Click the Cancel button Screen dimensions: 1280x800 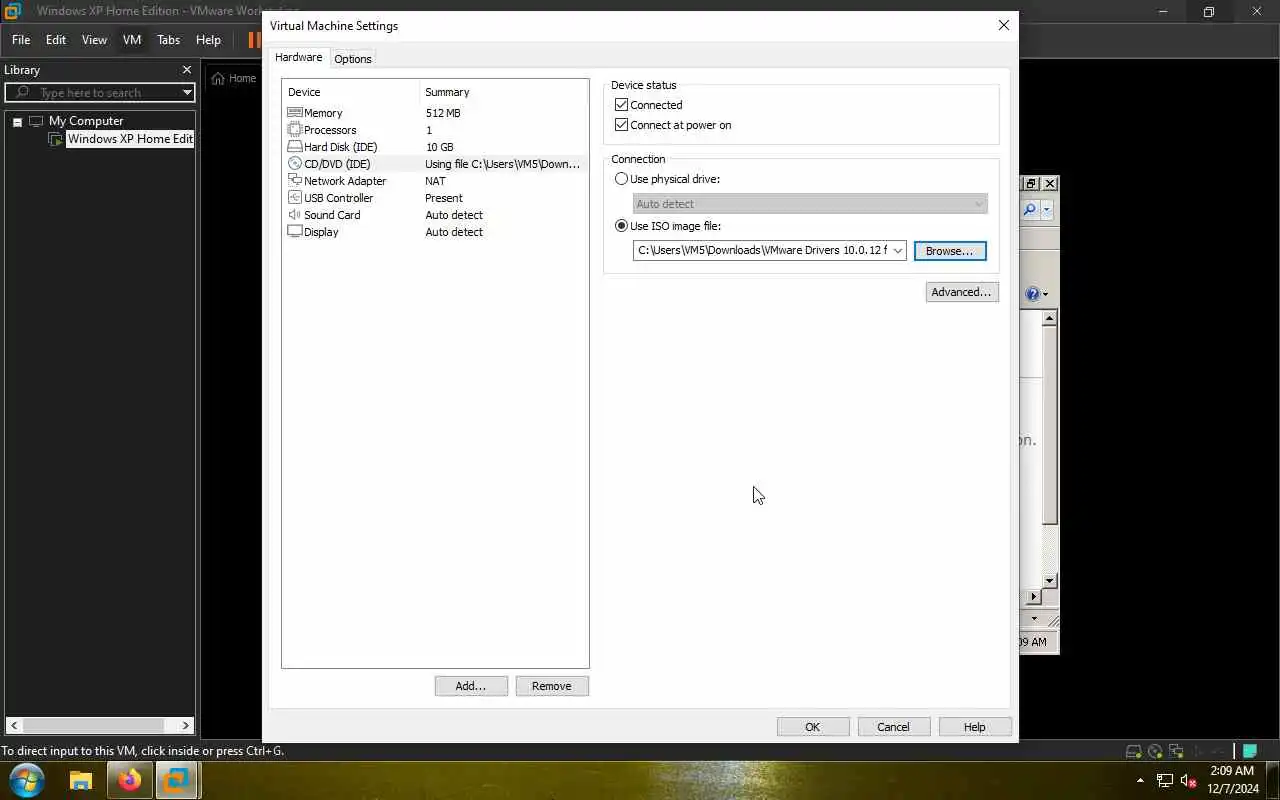tap(894, 727)
